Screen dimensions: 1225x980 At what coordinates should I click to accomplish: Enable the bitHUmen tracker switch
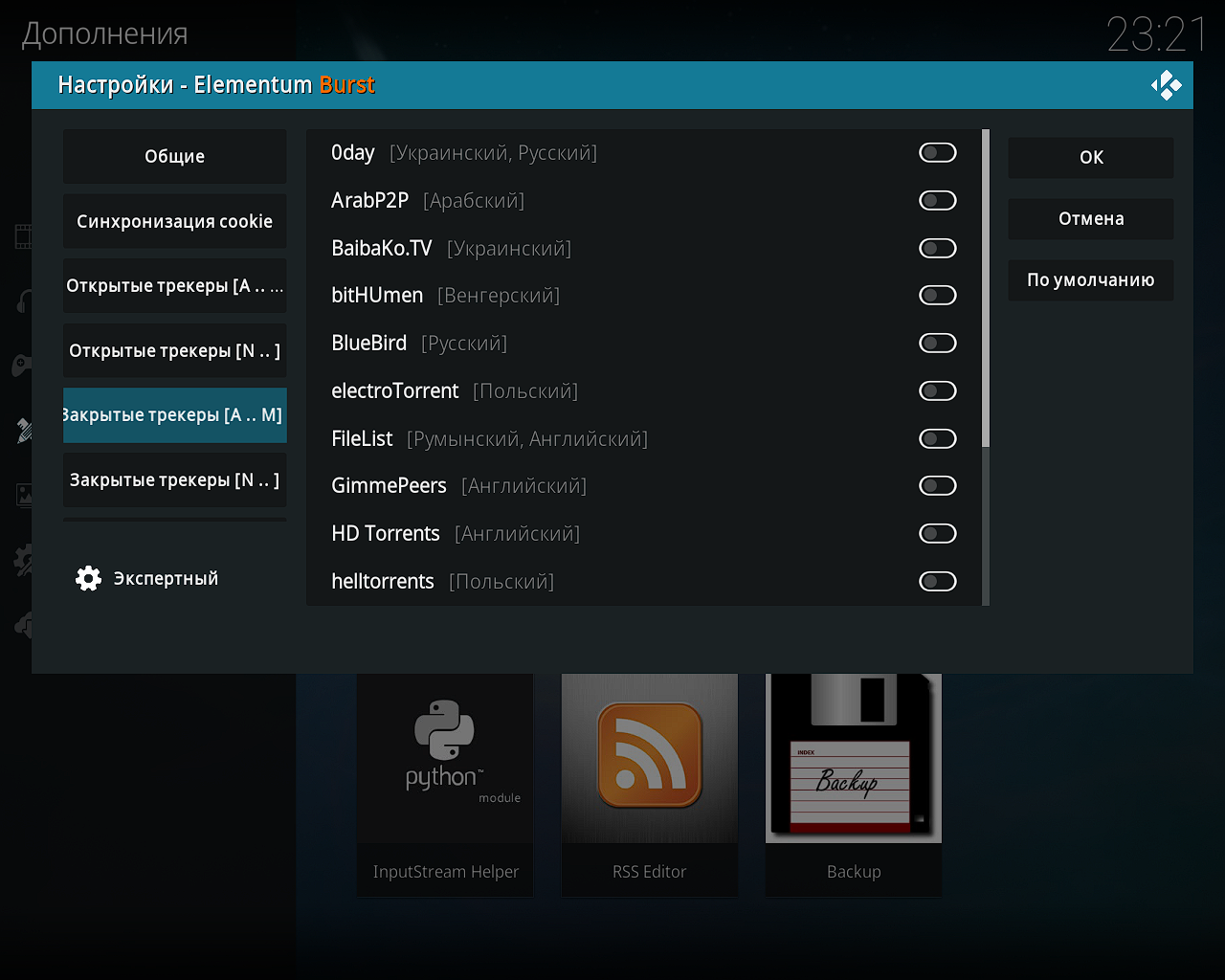coord(937,295)
